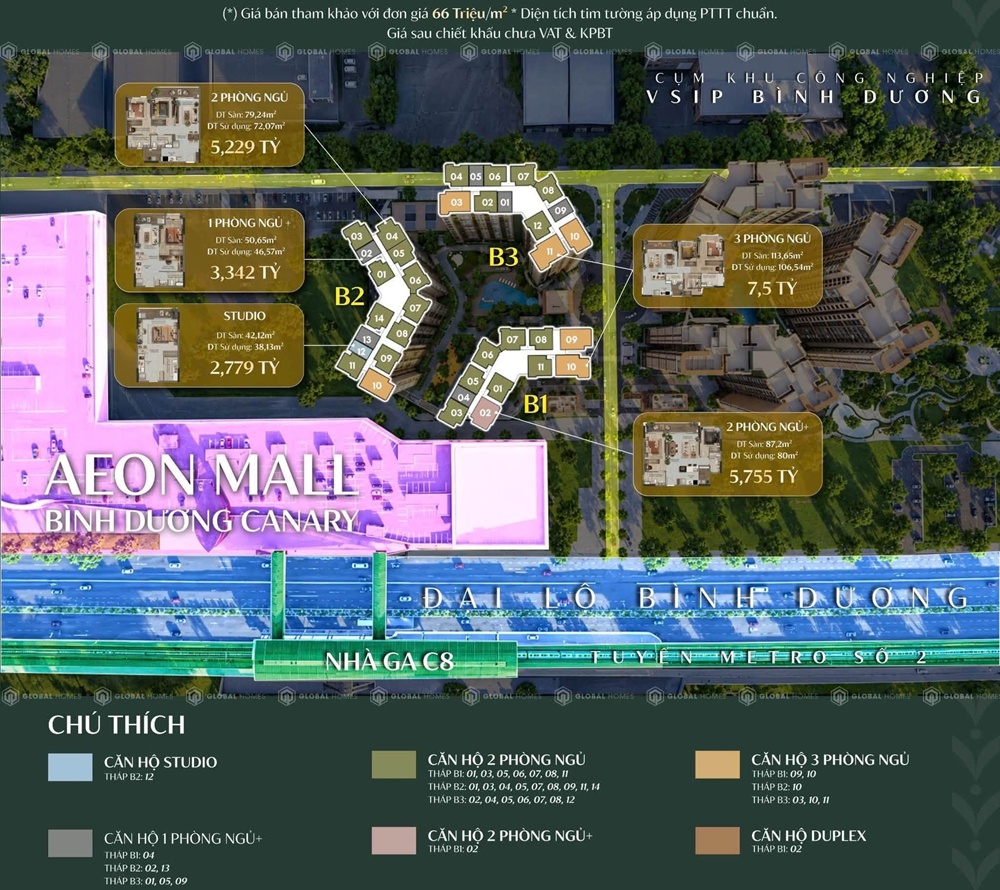Click unit 07 in tower B3
The image size is (1000, 890).
pos(523,177)
